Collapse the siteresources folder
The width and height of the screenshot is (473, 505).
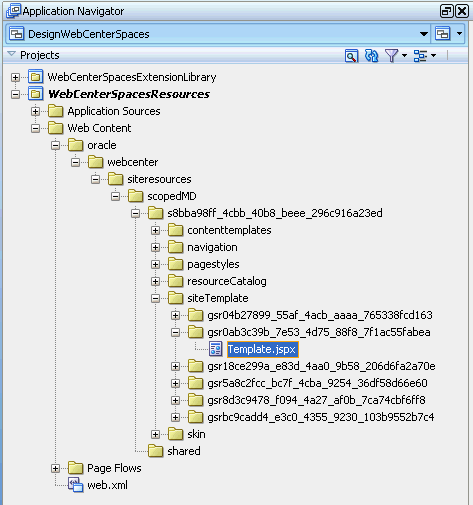95,179
